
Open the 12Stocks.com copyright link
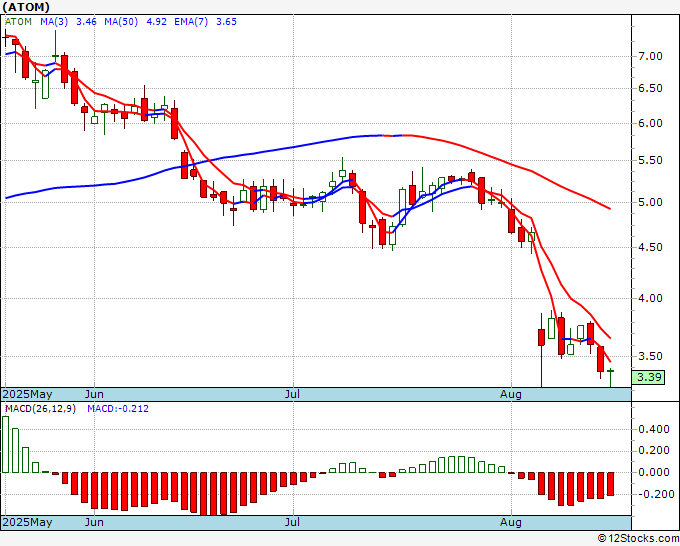tap(638, 538)
